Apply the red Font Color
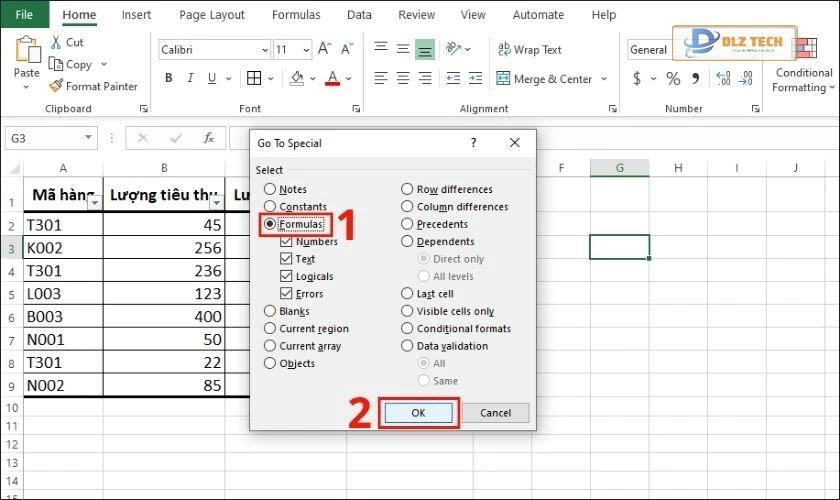This screenshot has width=840, height=500. (333, 79)
